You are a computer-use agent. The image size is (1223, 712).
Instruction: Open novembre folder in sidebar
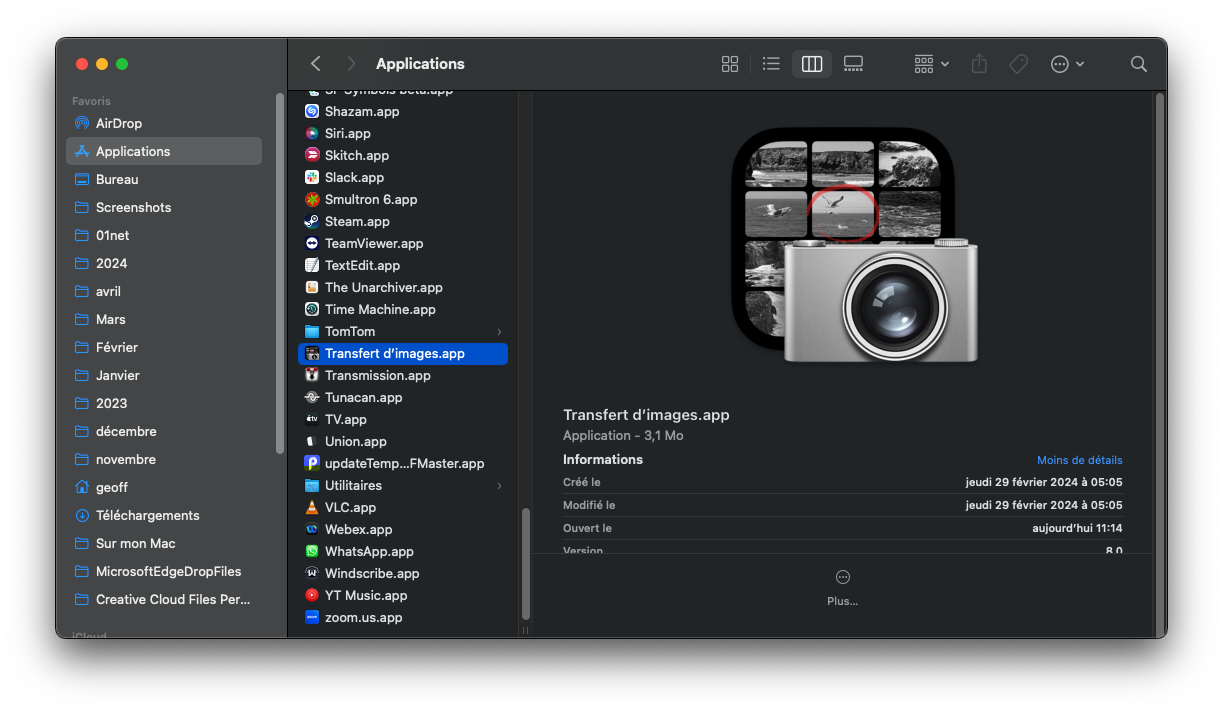[164, 459]
